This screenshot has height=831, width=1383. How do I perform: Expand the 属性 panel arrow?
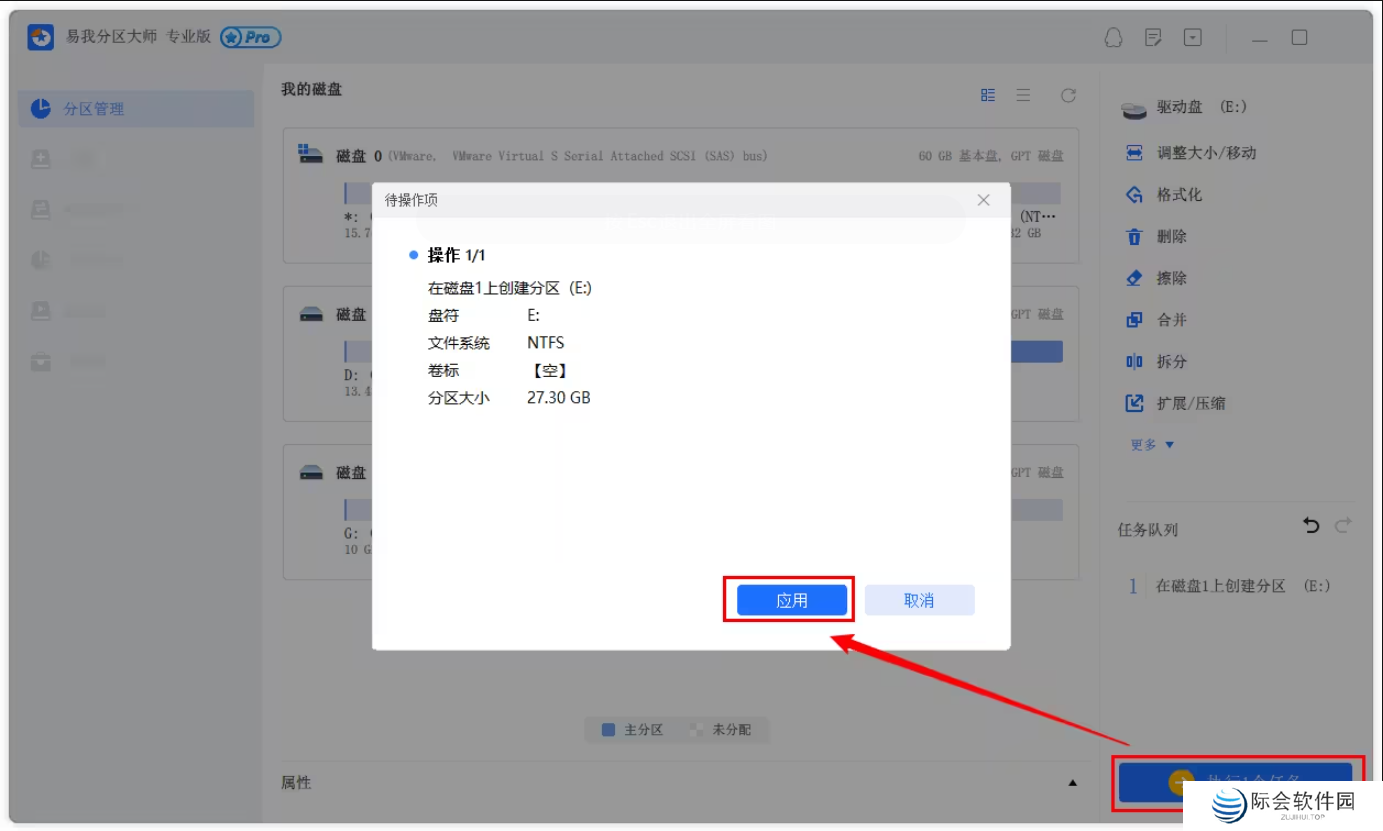[1073, 783]
